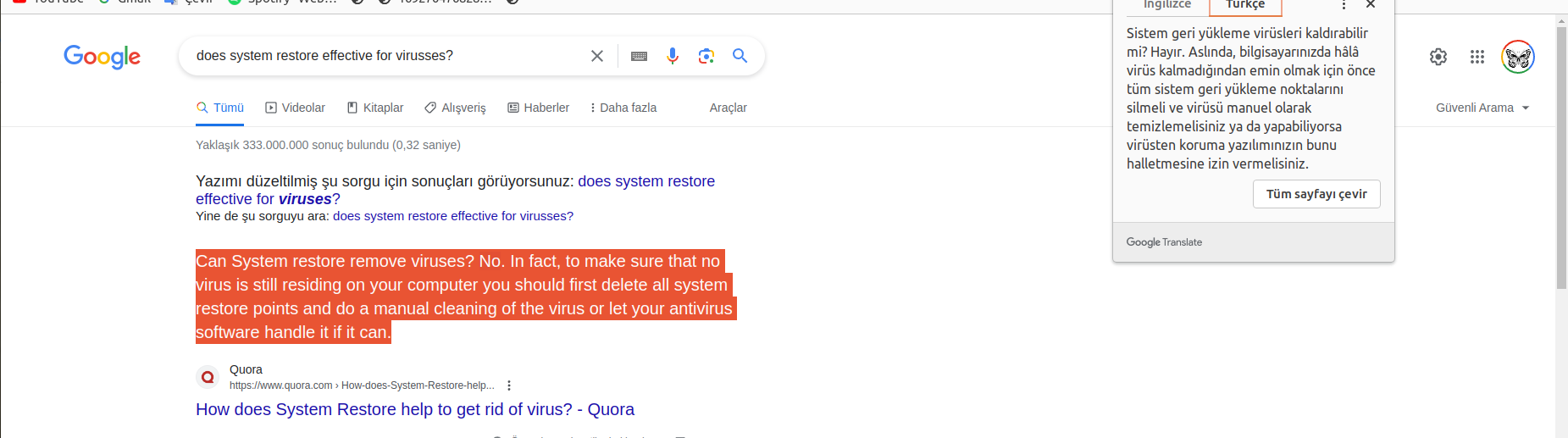This screenshot has width=1568, height=438.
Task: Open Quora result three-dot options
Action: coord(509,385)
